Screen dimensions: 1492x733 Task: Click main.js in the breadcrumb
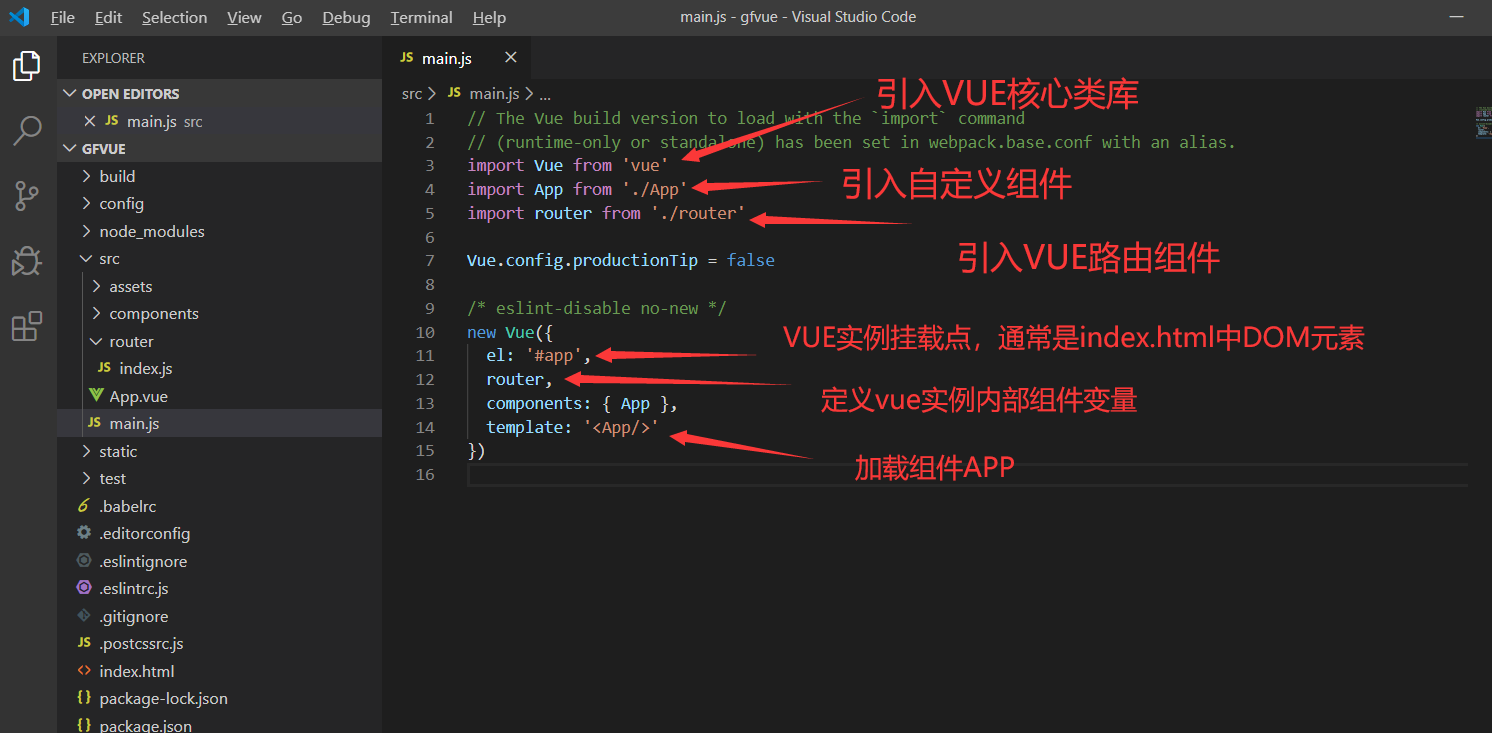click(x=495, y=93)
